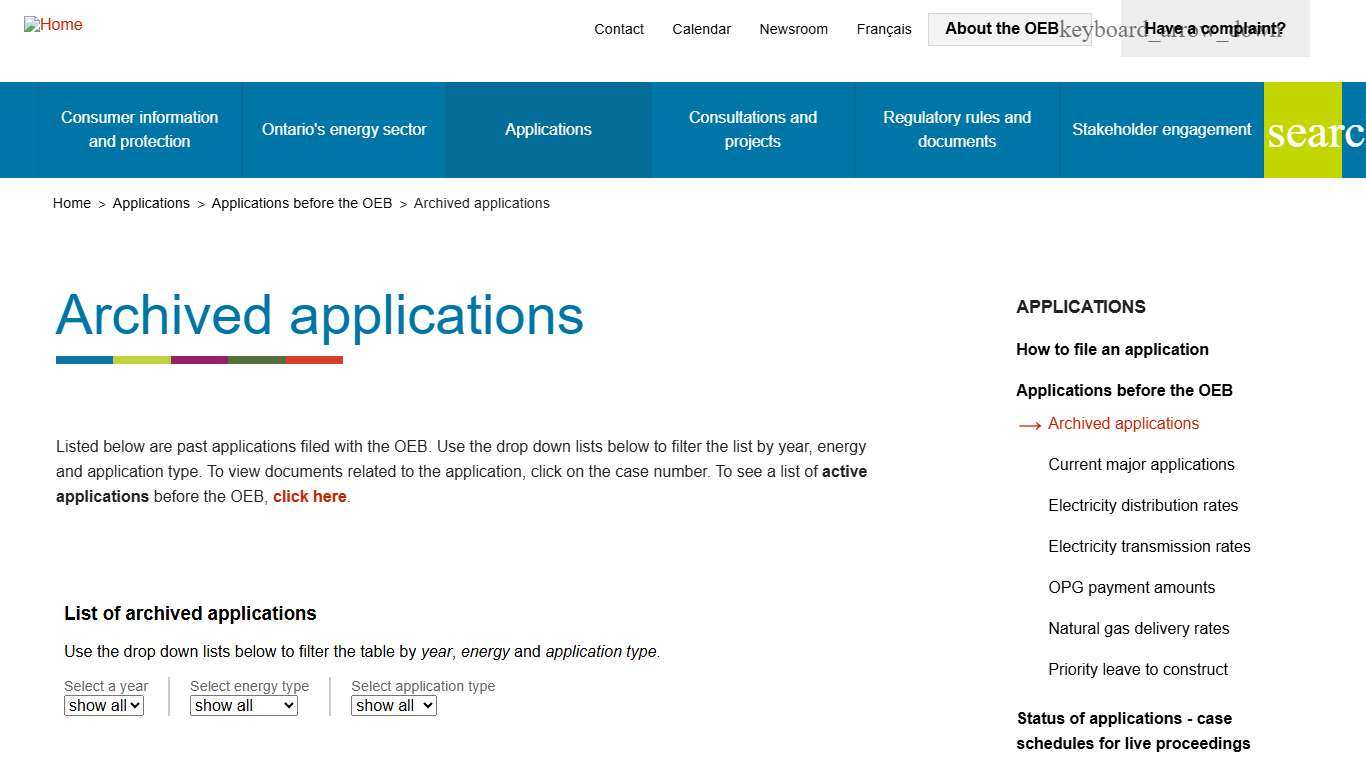Click the Home logo
1366x768 pixels.
pyautogui.click(x=53, y=25)
